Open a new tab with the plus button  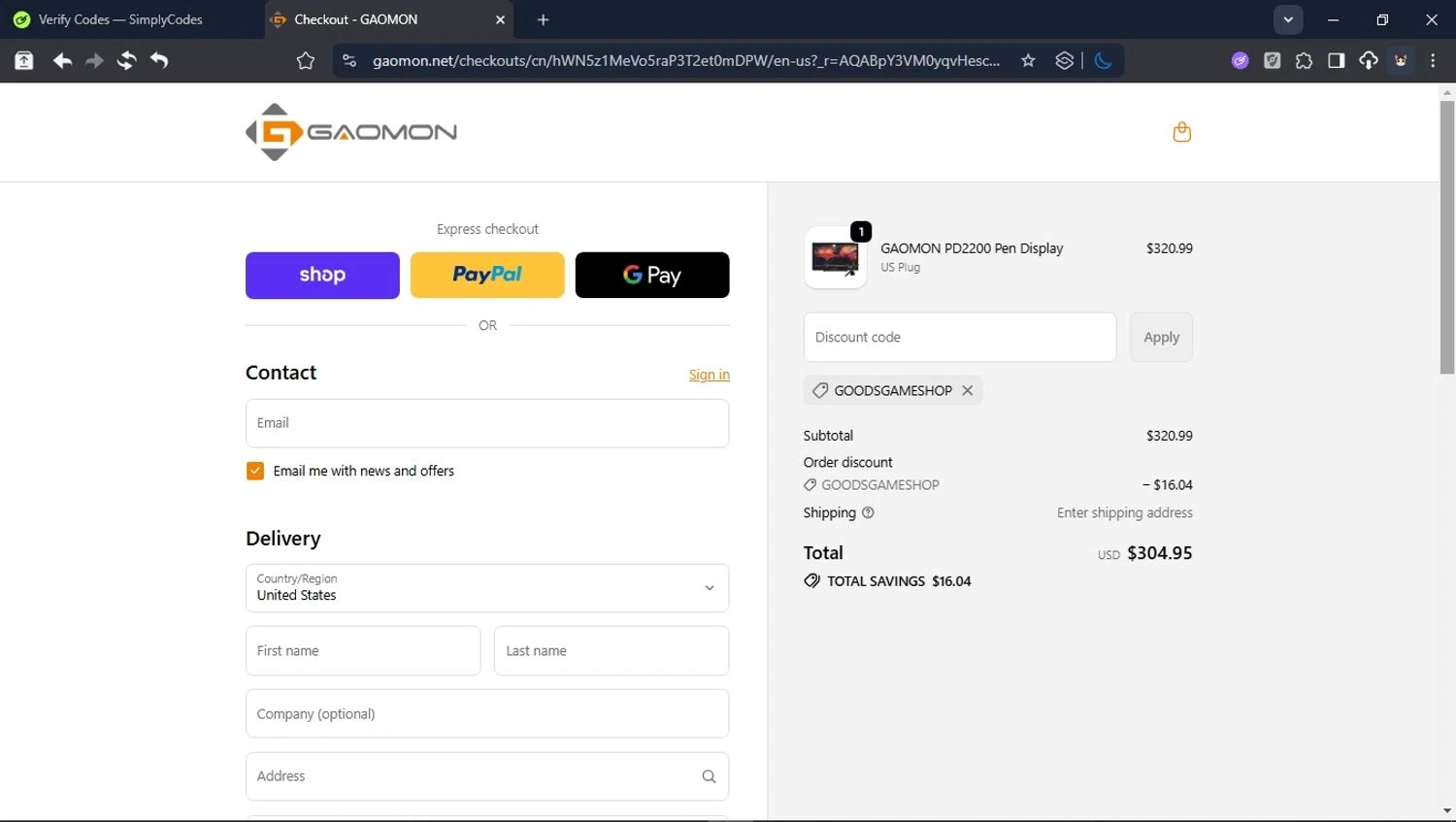[x=543, y=19]
